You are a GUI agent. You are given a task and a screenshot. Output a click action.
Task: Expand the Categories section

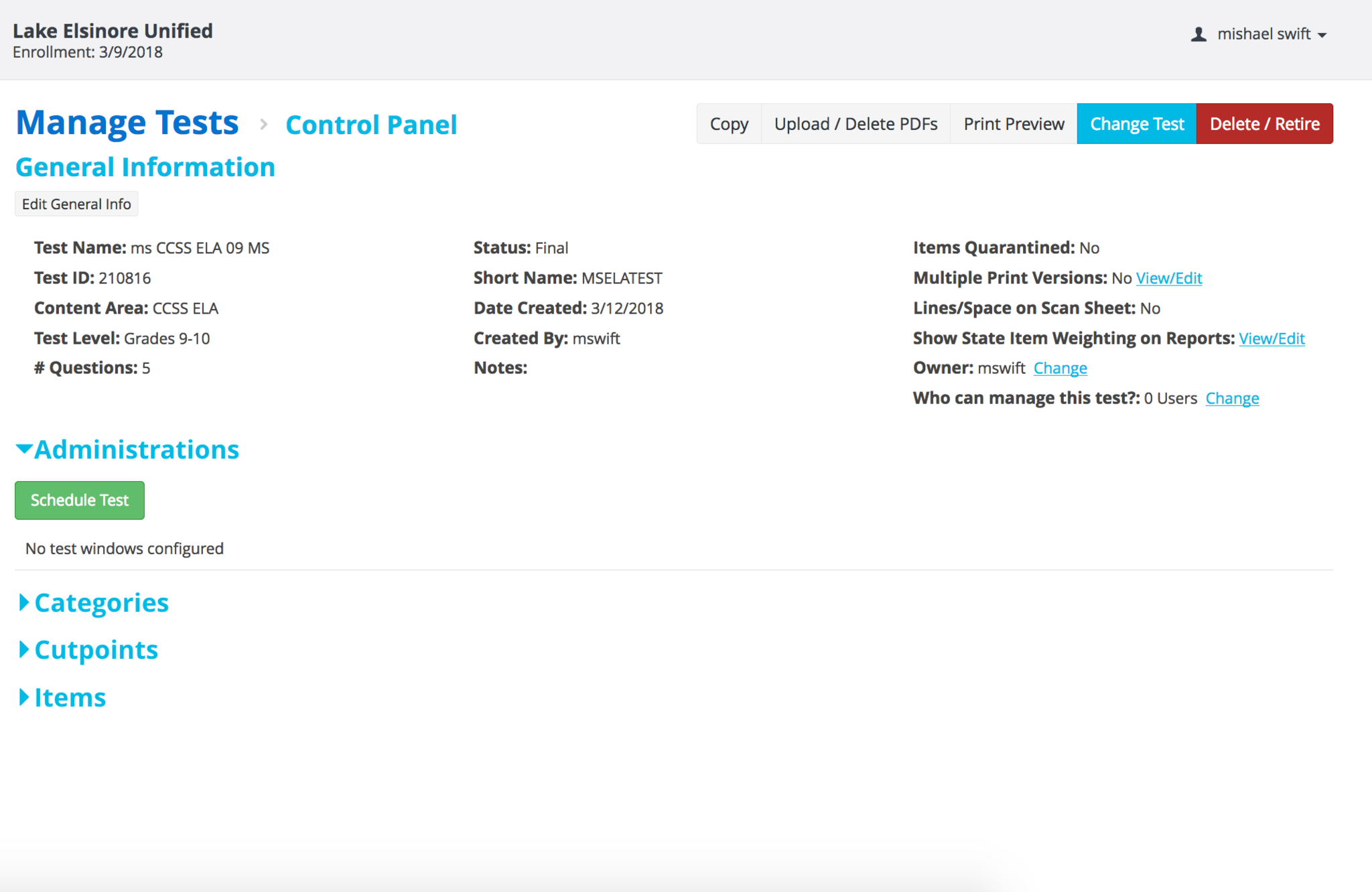pyautogui.click(x=92, y=603)
